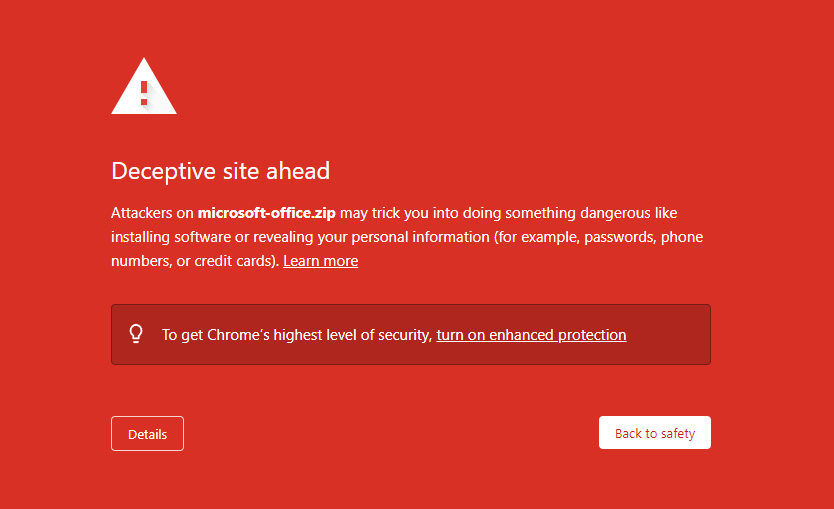834x509 pixels.
Task: Click the white warning triangle icon
Action: click(x=144, y=86)
